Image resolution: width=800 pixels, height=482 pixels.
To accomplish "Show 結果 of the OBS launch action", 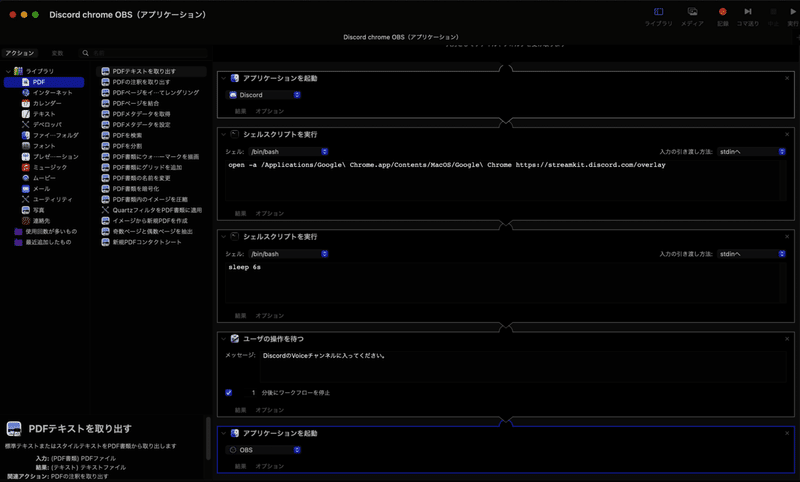I will point(241,466).
